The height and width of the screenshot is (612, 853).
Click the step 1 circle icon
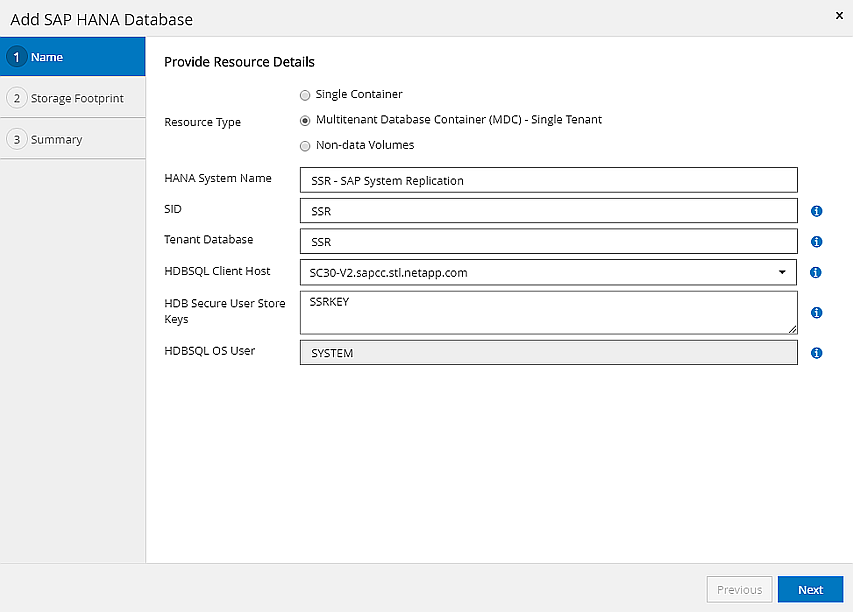tap(16, 57)
